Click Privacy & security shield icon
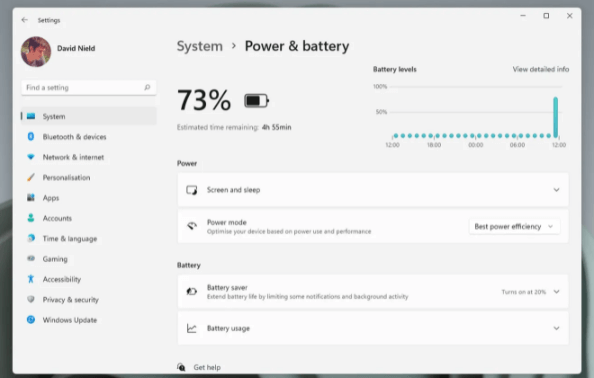The height and width of the screenshot is (378, 594). [x=31, y=299]
